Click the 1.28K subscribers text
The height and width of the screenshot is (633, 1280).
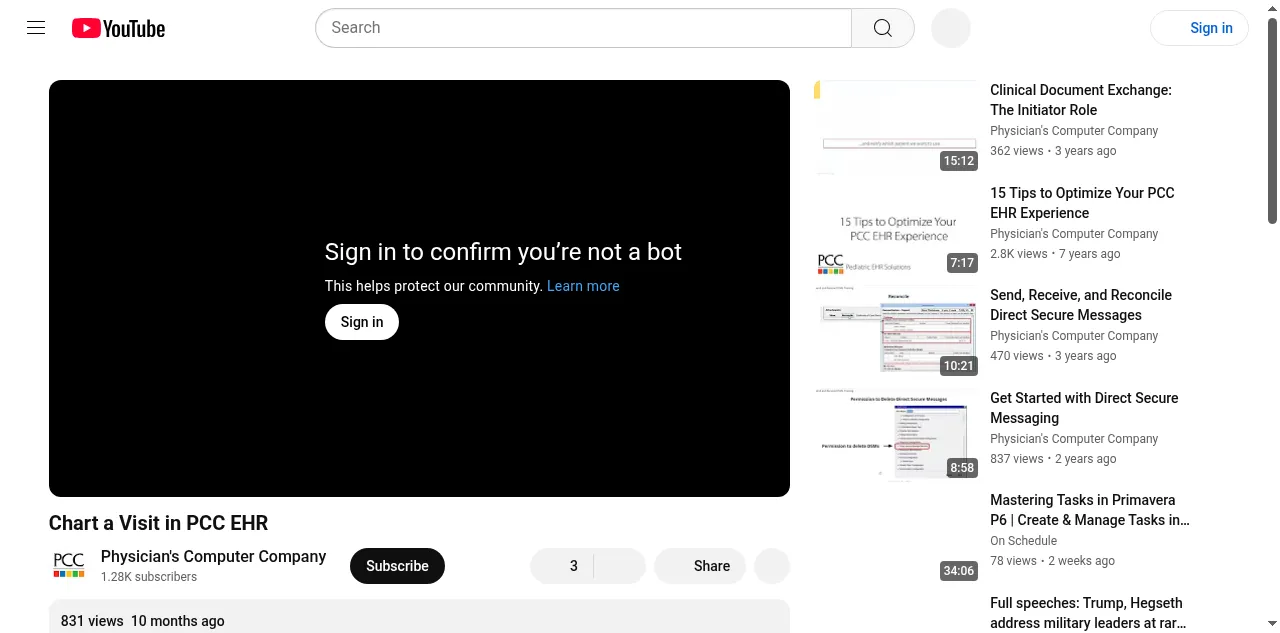pos(149,577)
